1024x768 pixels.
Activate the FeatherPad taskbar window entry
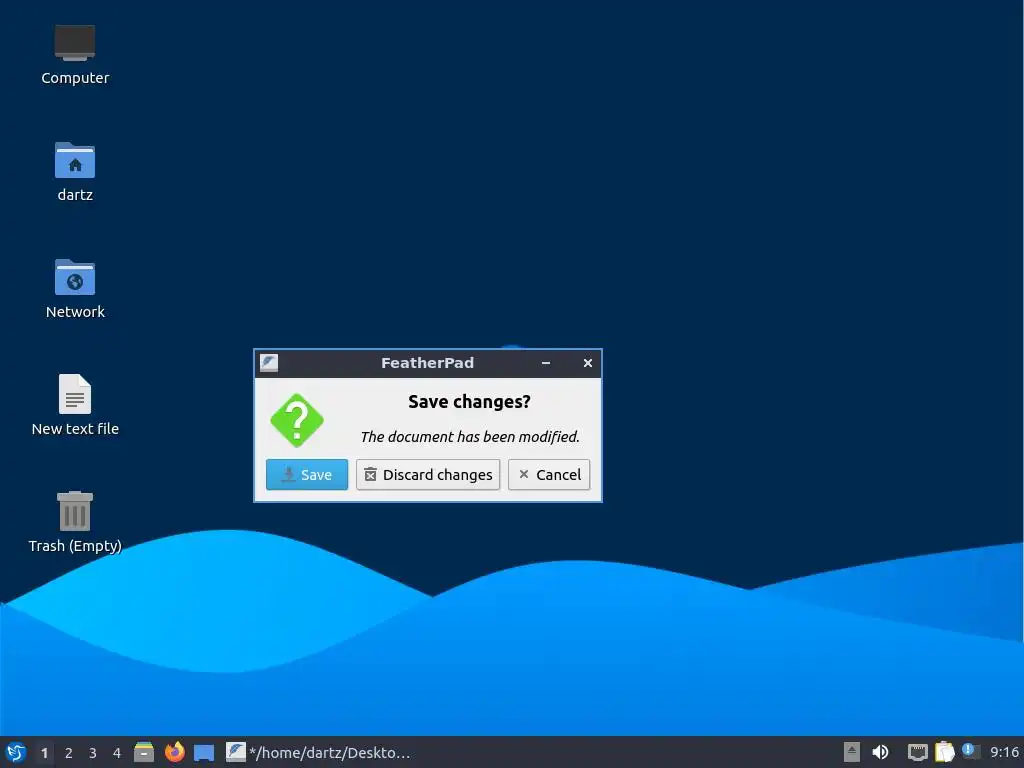pos(319,752)
